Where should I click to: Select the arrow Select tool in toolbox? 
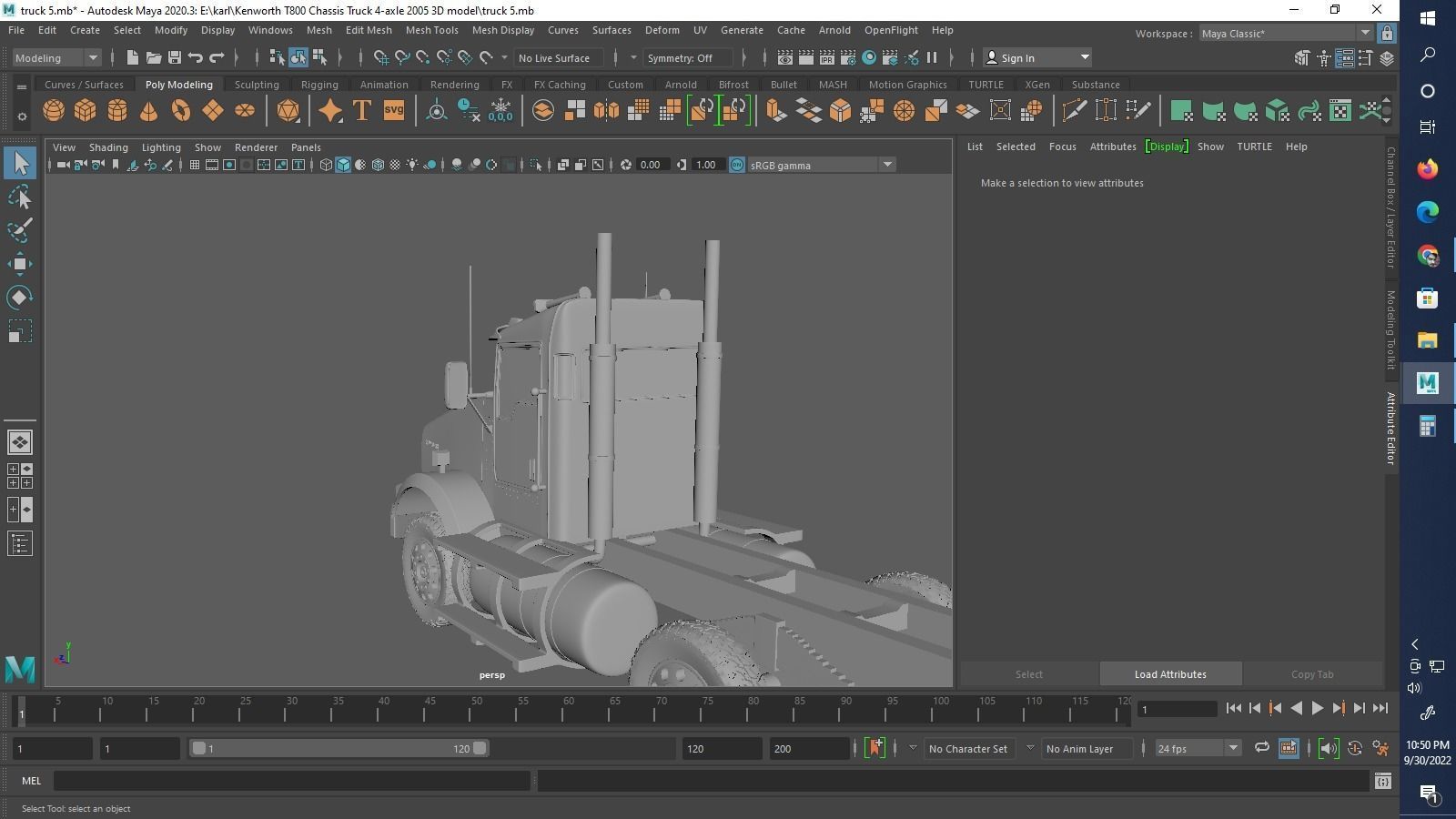click(20, 164)
